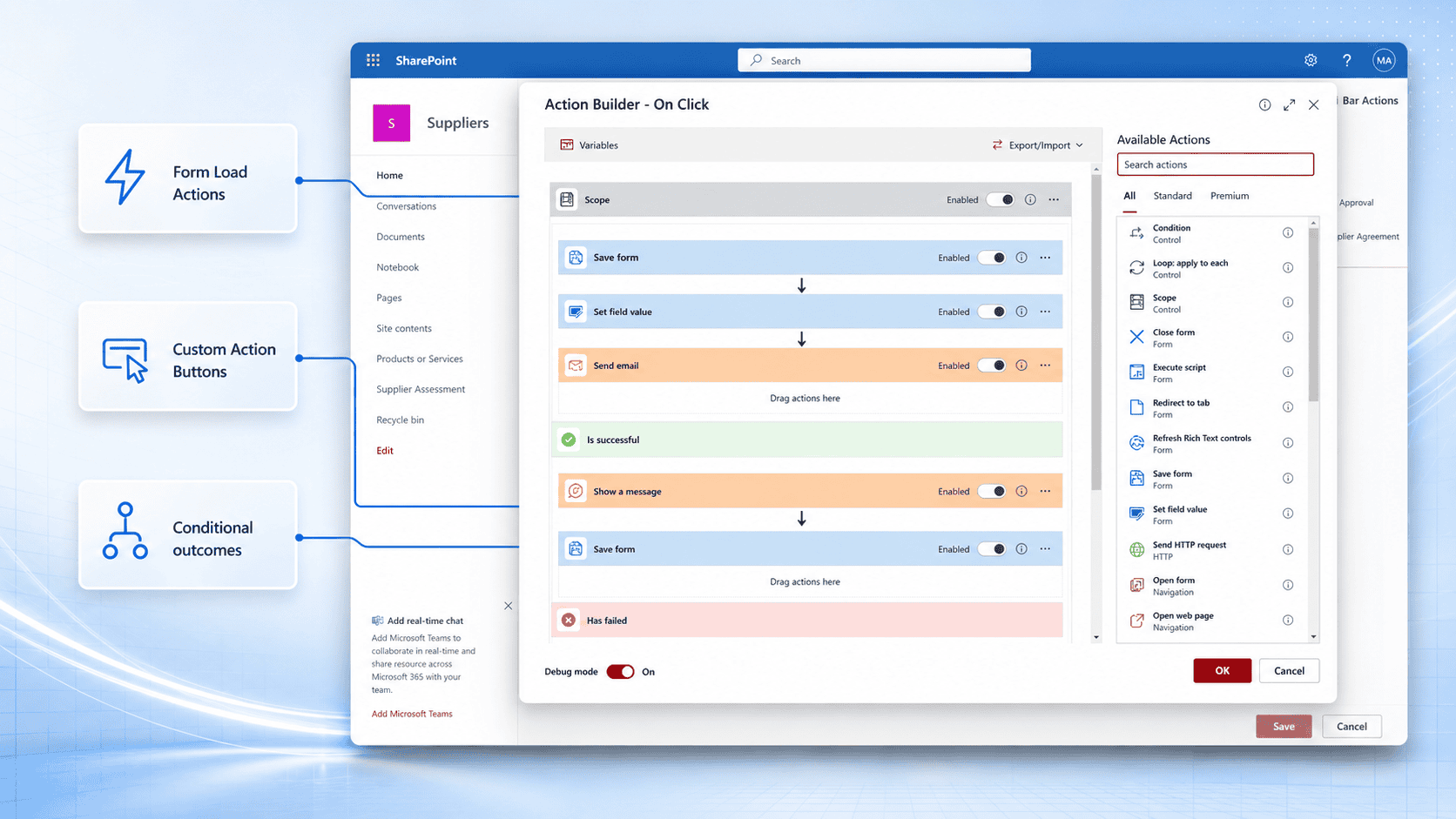Image resolution: width=1456 pixels, height=819 pixels.
Task: Open more options for Save form above Set field value
Action: pos(1045,258)
